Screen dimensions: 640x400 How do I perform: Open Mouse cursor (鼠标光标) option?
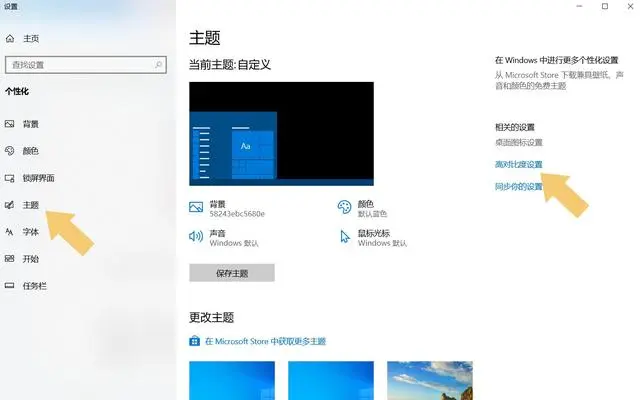click(x=373, y=238)
